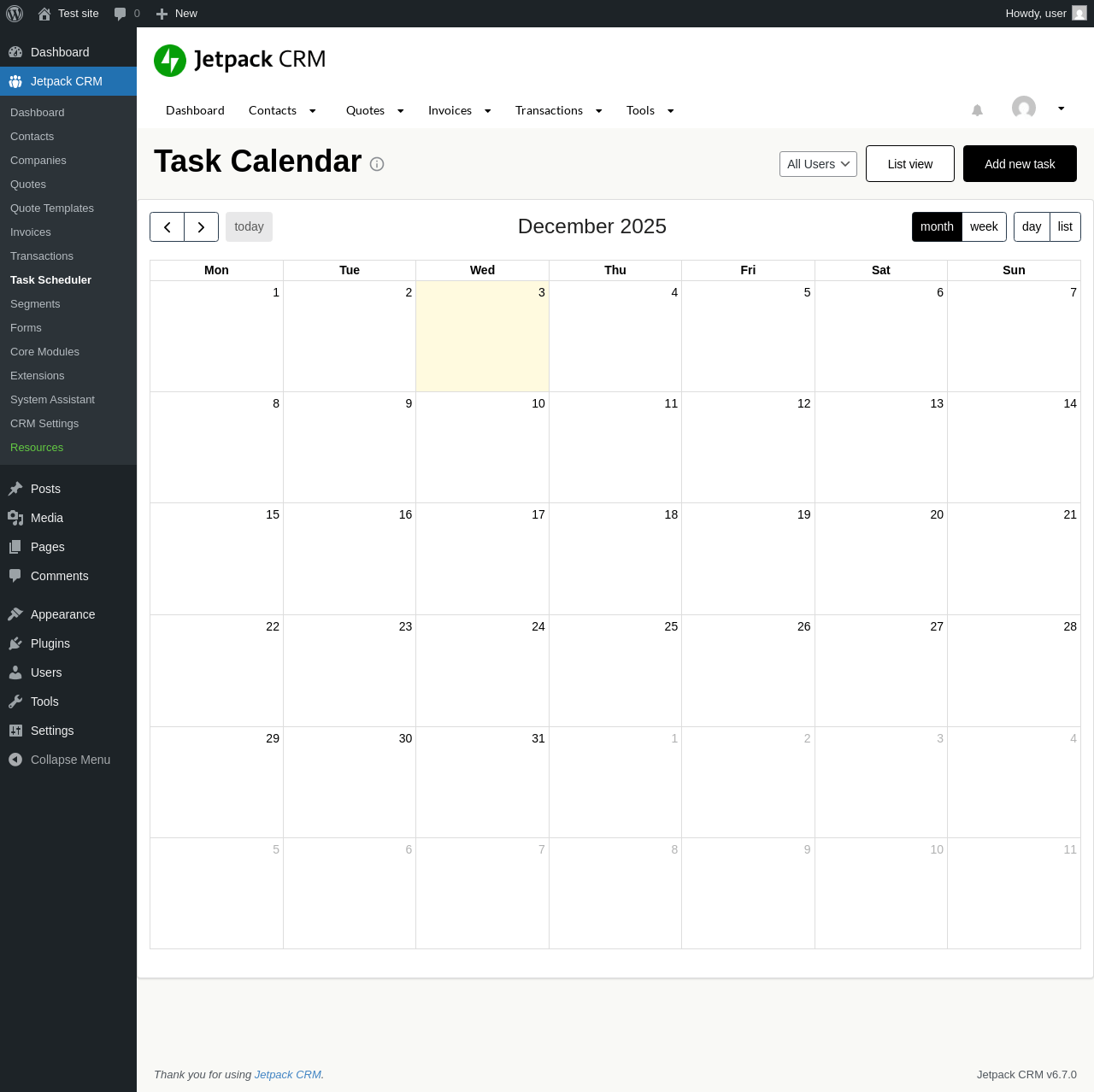1094x1092 pixels.
Task: Switch calendar to week view
Action: pos(984,227)
